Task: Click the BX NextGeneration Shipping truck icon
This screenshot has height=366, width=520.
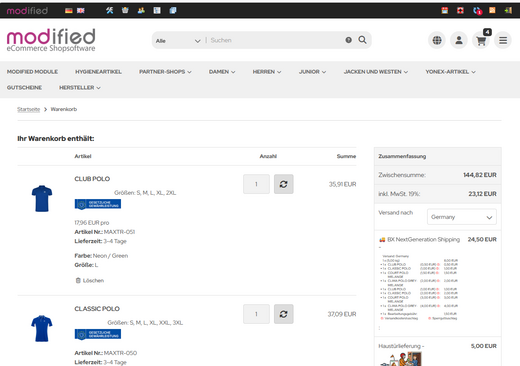Action: pos(382,240)
